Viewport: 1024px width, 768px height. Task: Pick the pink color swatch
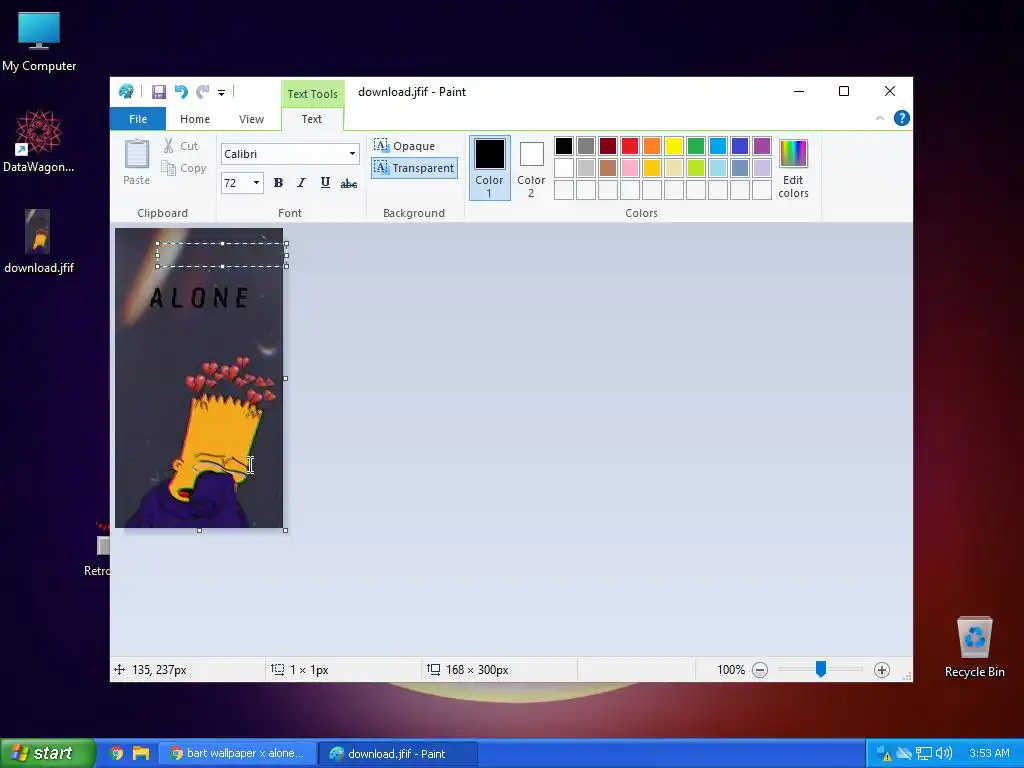coord(630,168)
